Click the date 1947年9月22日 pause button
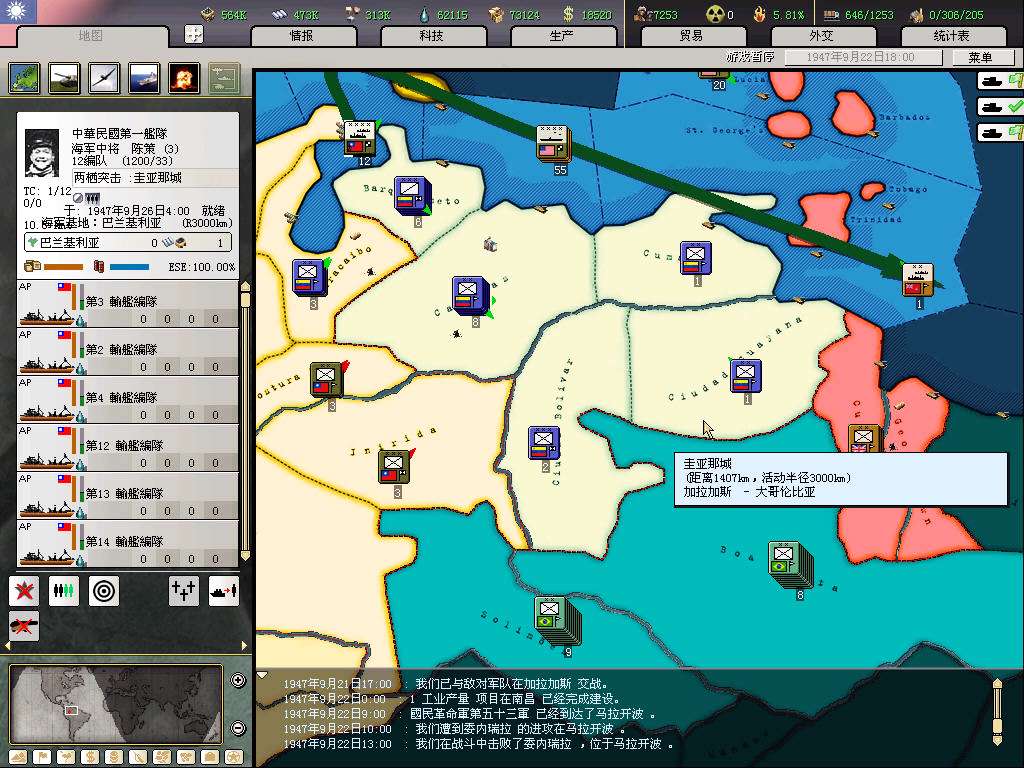Screen dimensions: 1024x768 862,58
